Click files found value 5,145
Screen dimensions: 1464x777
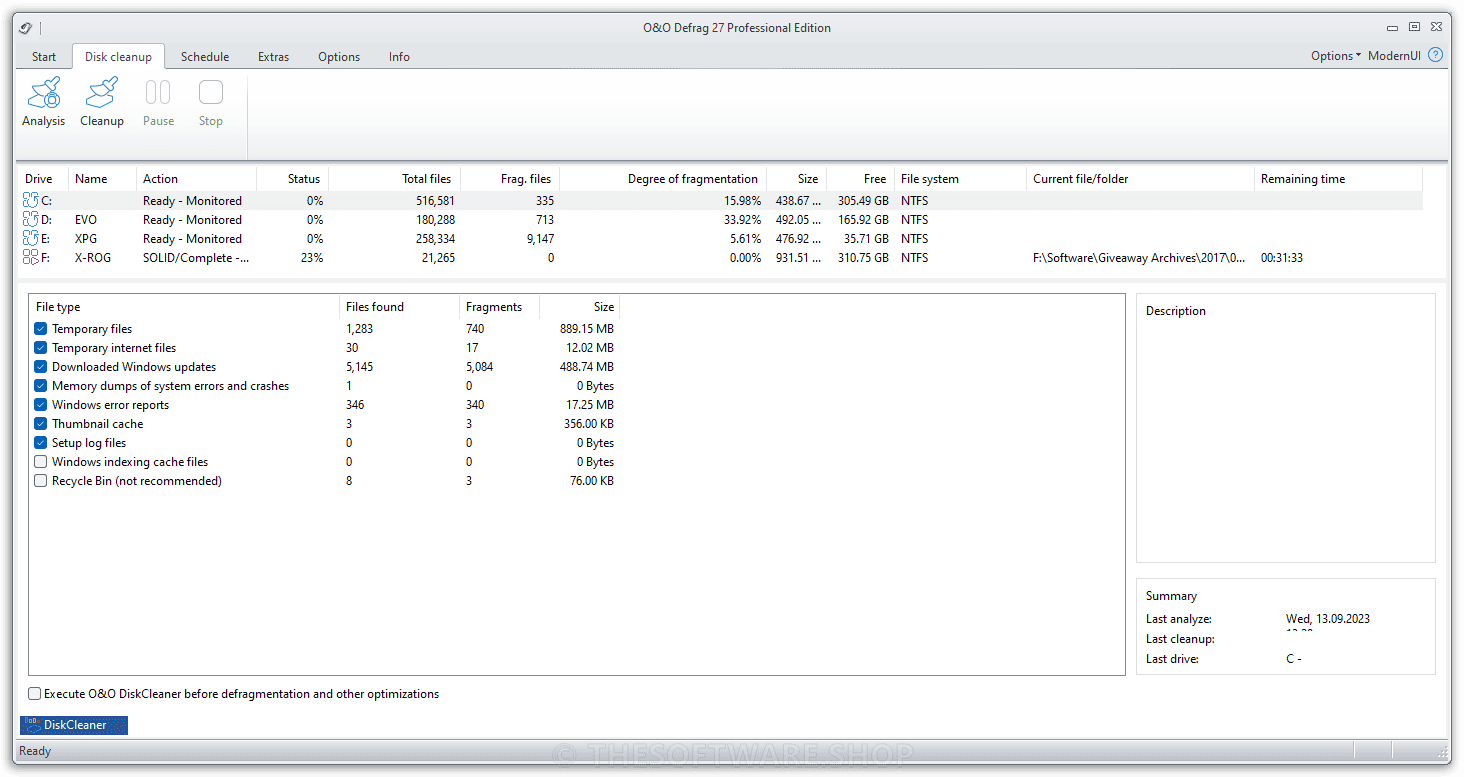click(x=359, y=367)
